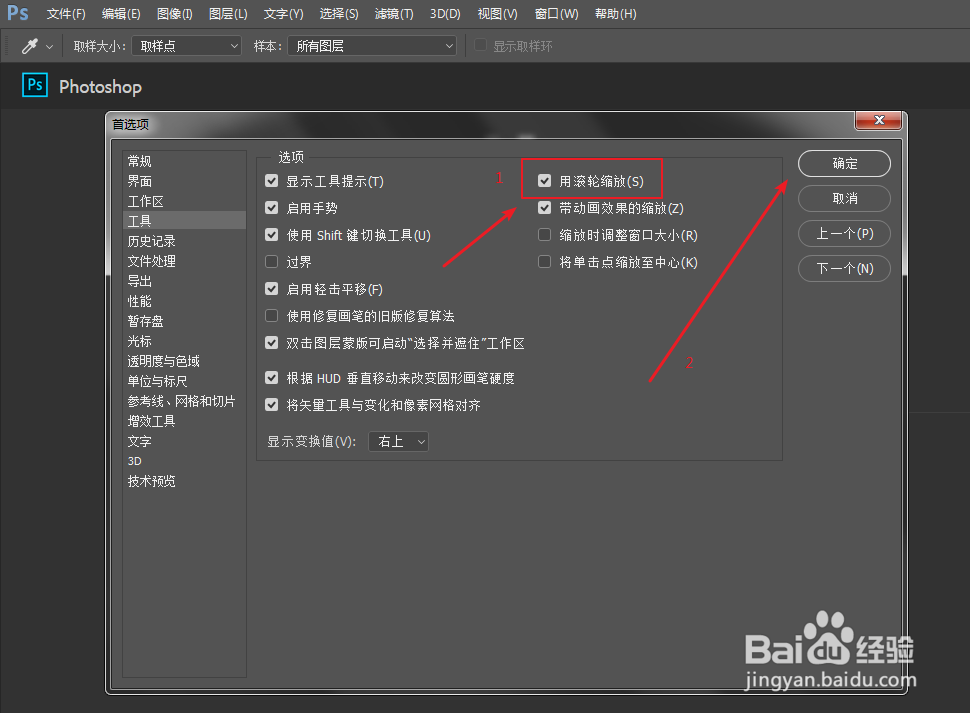The width and height of the screenshot is (970, 713).
Task: Select 文字 in preferences list
Action: coord(184,441)
